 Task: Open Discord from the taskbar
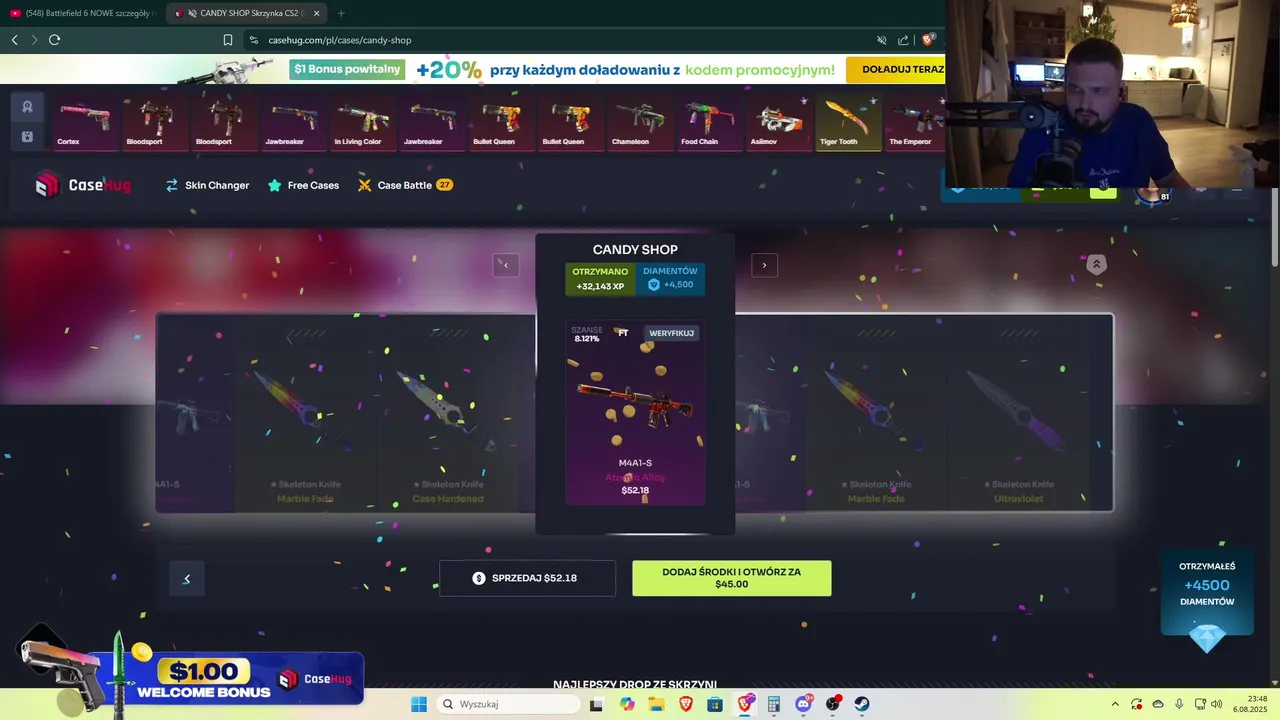(x=803, y=704)
